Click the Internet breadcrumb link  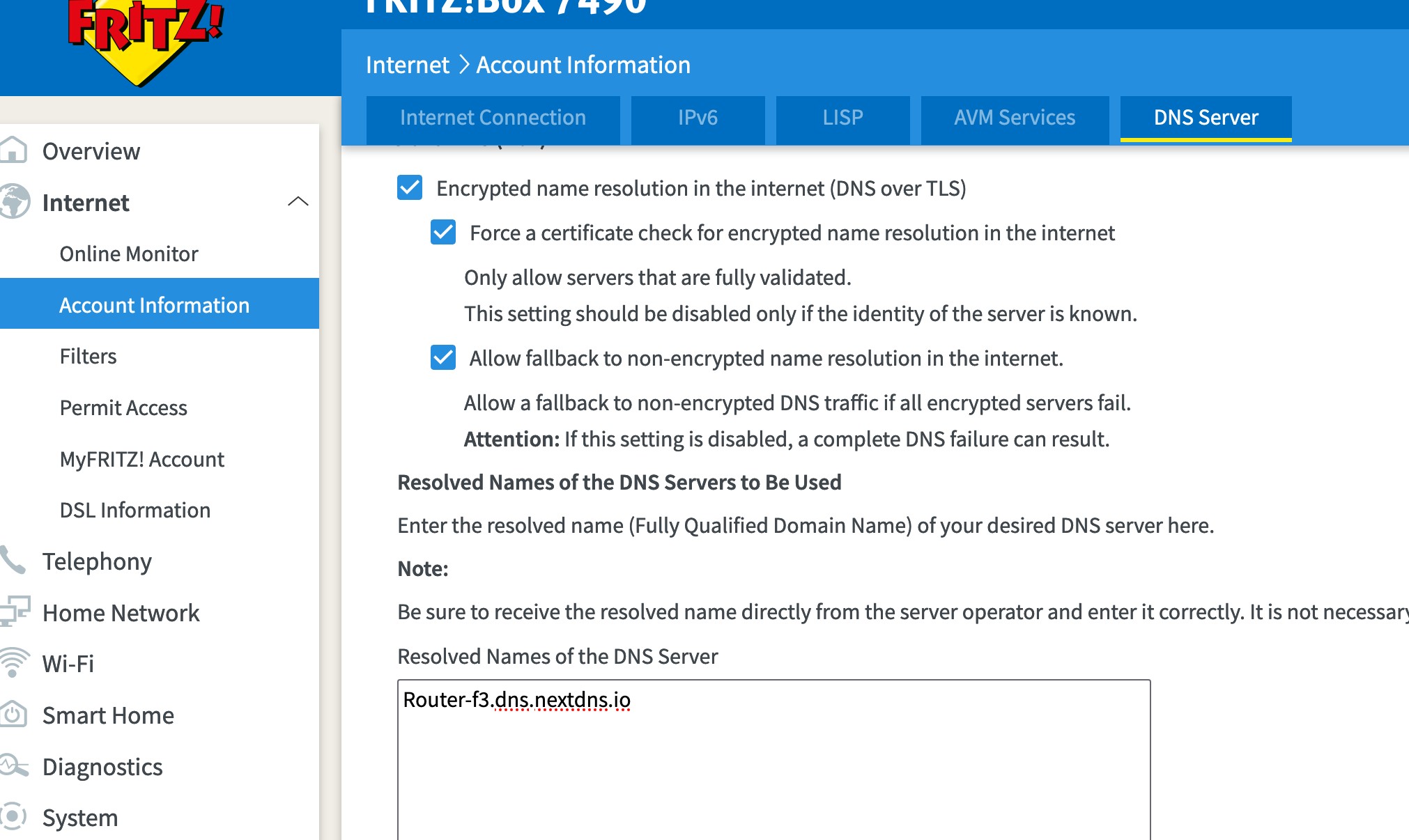point(407,65)
